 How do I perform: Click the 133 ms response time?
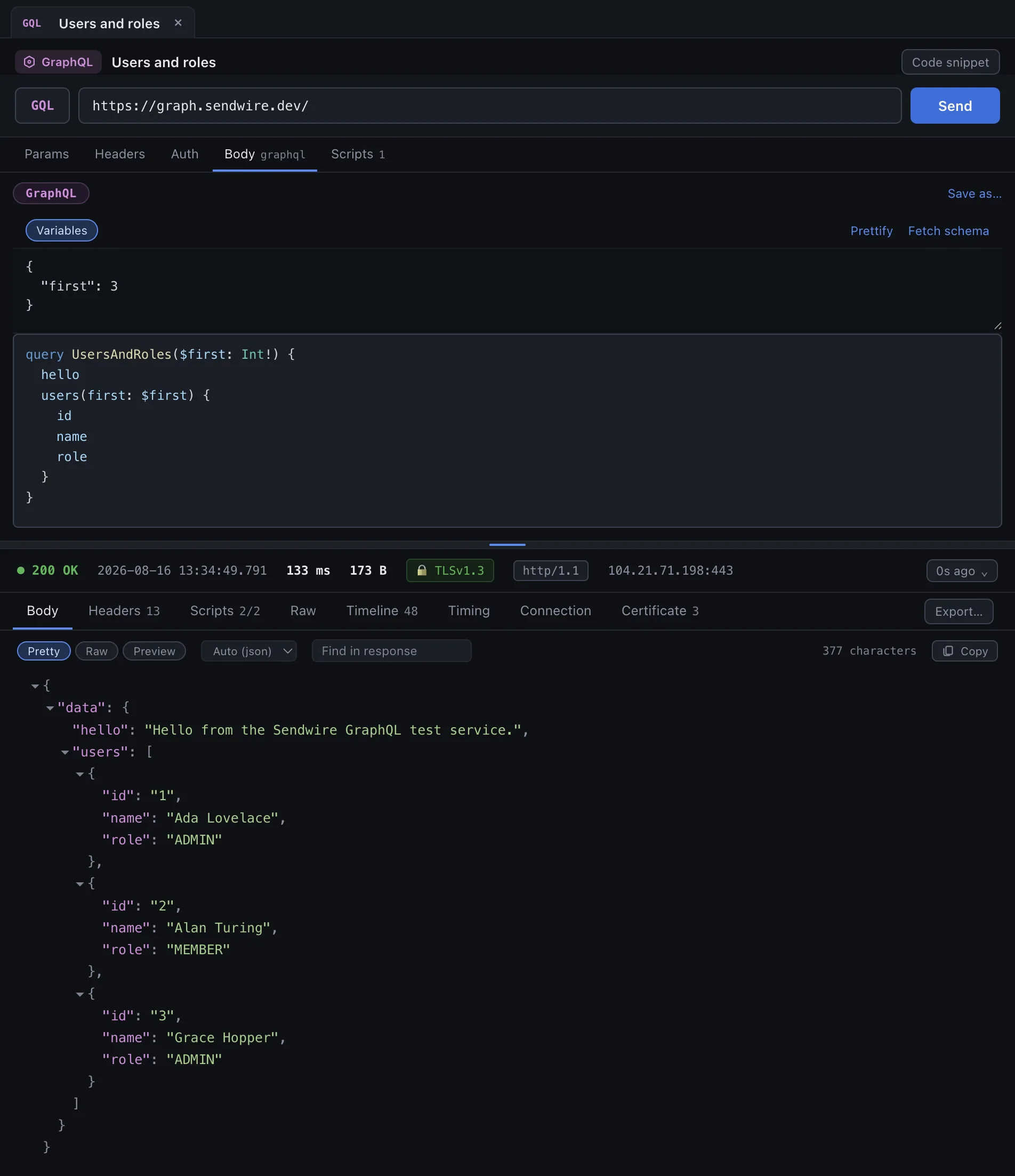[x=308, y=570]
